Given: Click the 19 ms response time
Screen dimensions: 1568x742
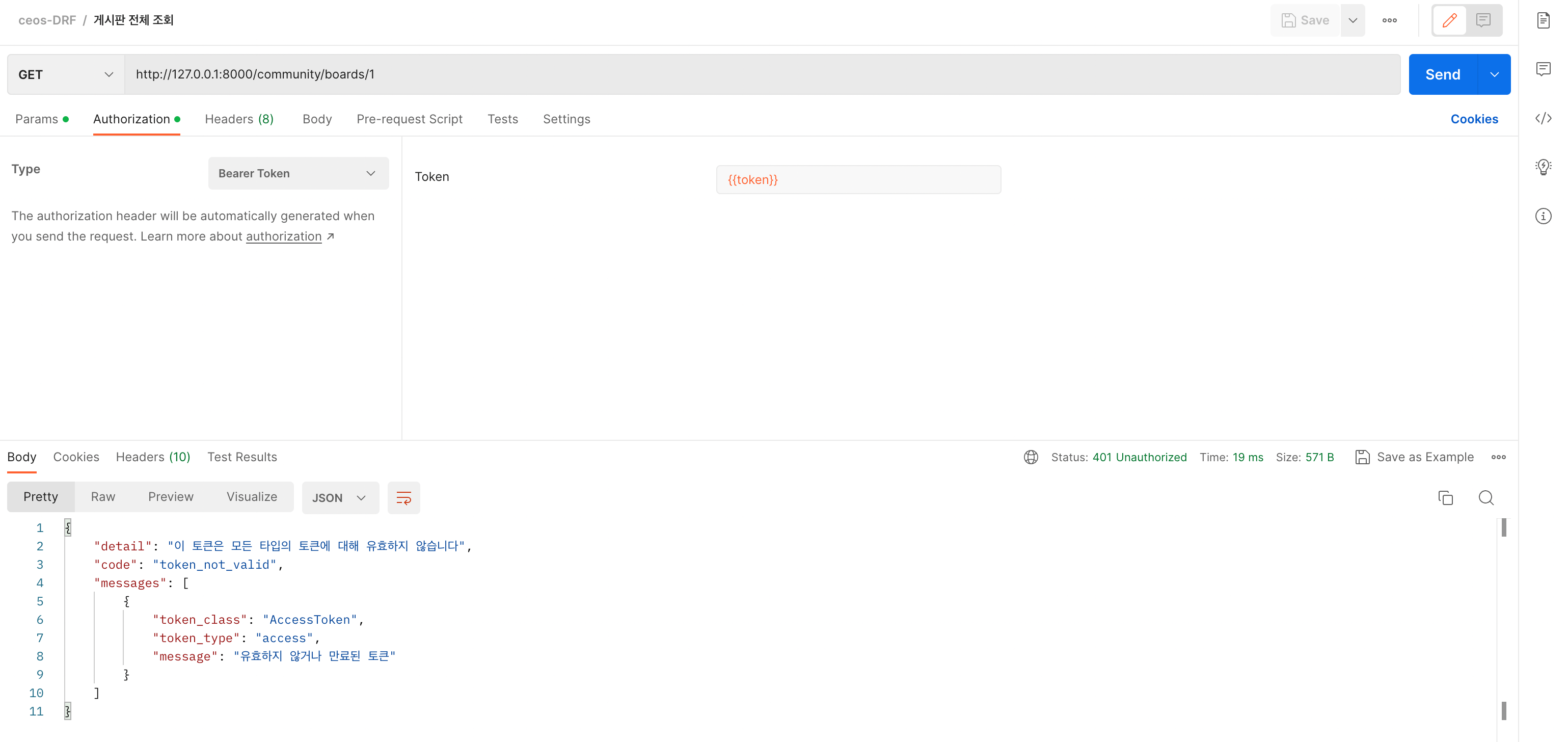Looking at the screenshot, I should [1248, 457].
